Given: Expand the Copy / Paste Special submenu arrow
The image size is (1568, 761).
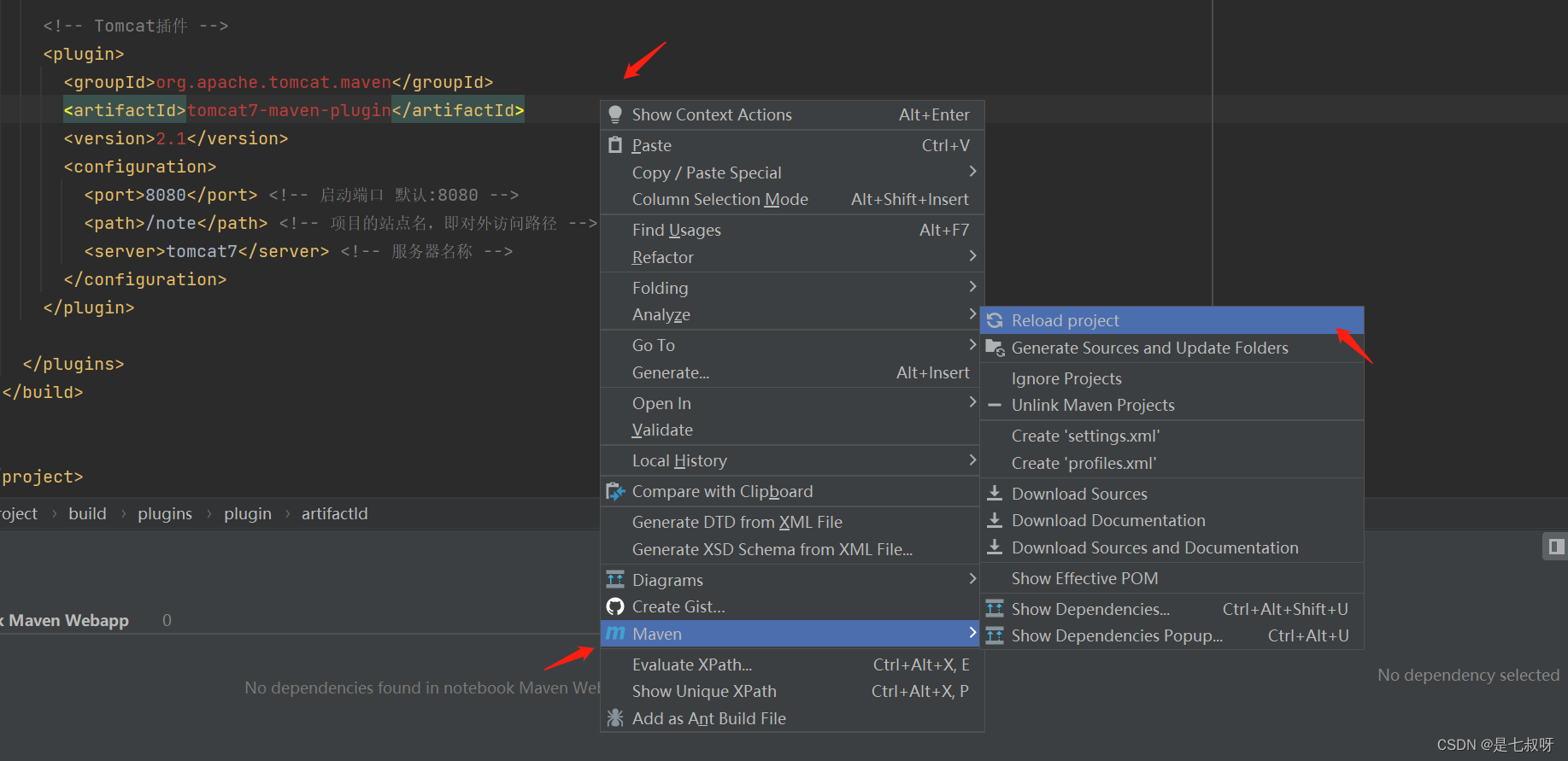Looking at the screenshot, I should click(x=972, y=172).
